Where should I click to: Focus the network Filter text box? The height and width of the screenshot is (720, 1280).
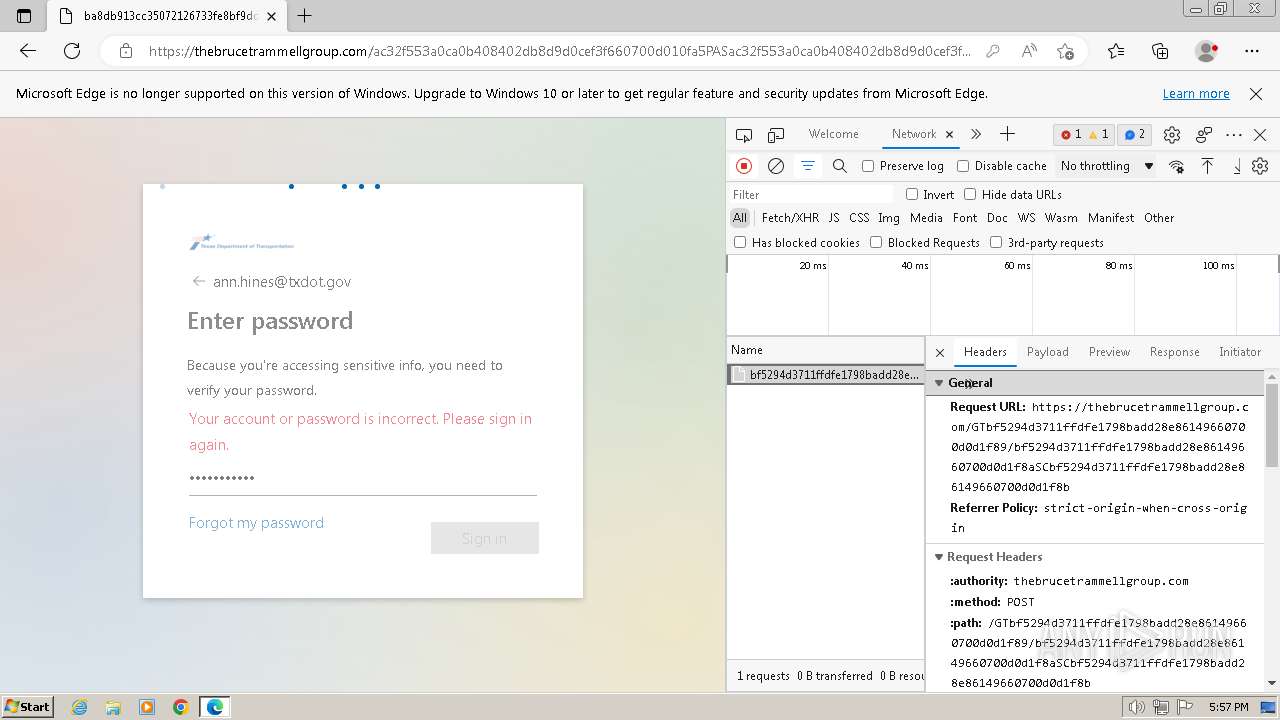(811, 194)
